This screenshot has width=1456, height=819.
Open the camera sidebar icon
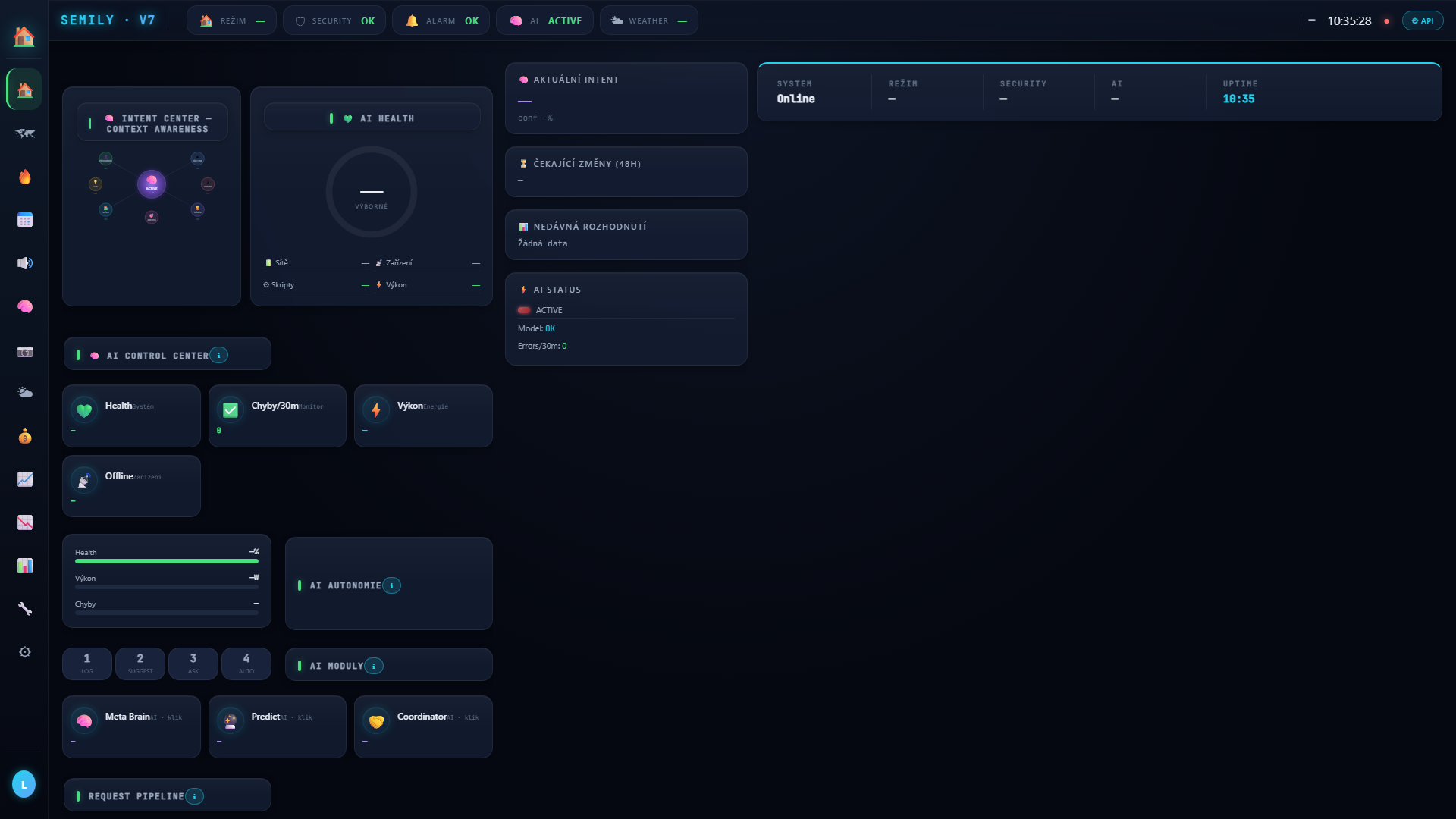25,352
